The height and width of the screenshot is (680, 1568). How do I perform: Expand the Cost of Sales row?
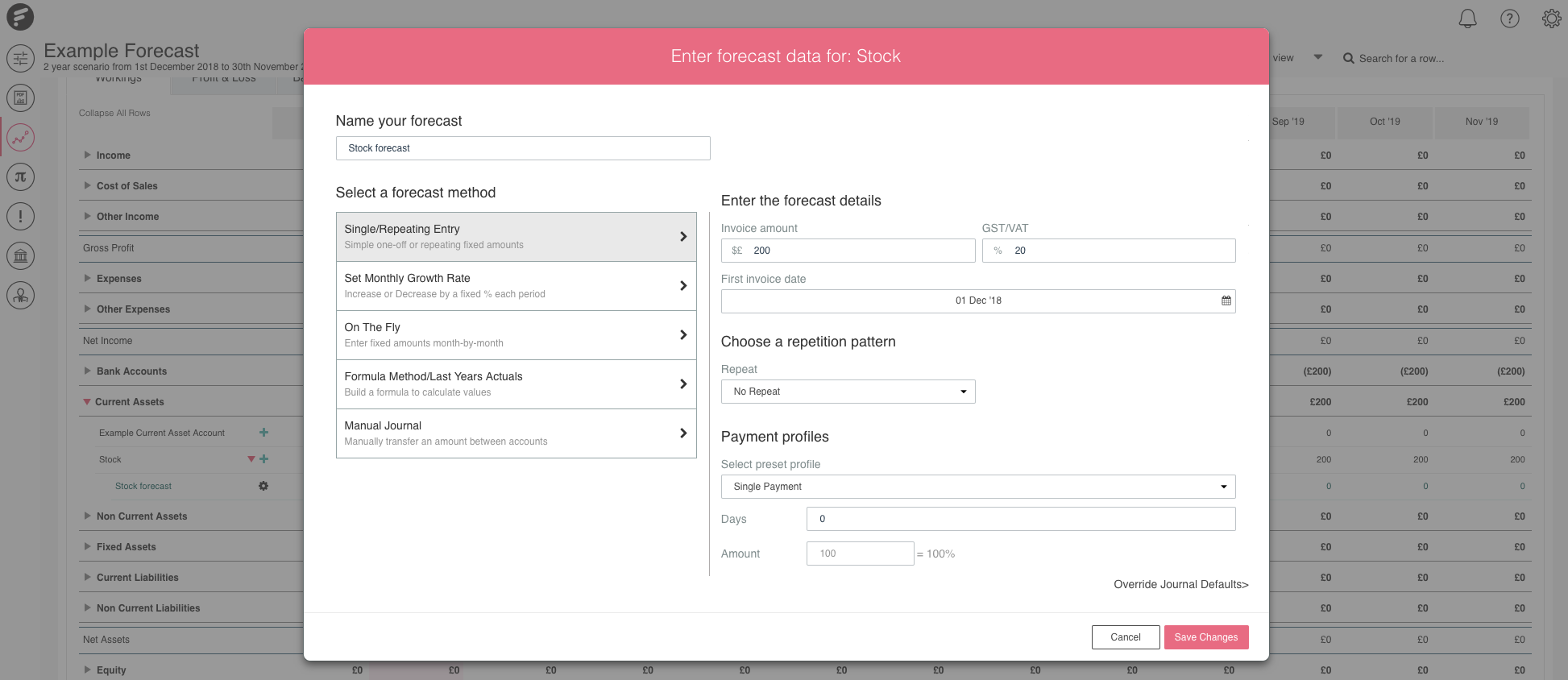(x=87, y=185)
